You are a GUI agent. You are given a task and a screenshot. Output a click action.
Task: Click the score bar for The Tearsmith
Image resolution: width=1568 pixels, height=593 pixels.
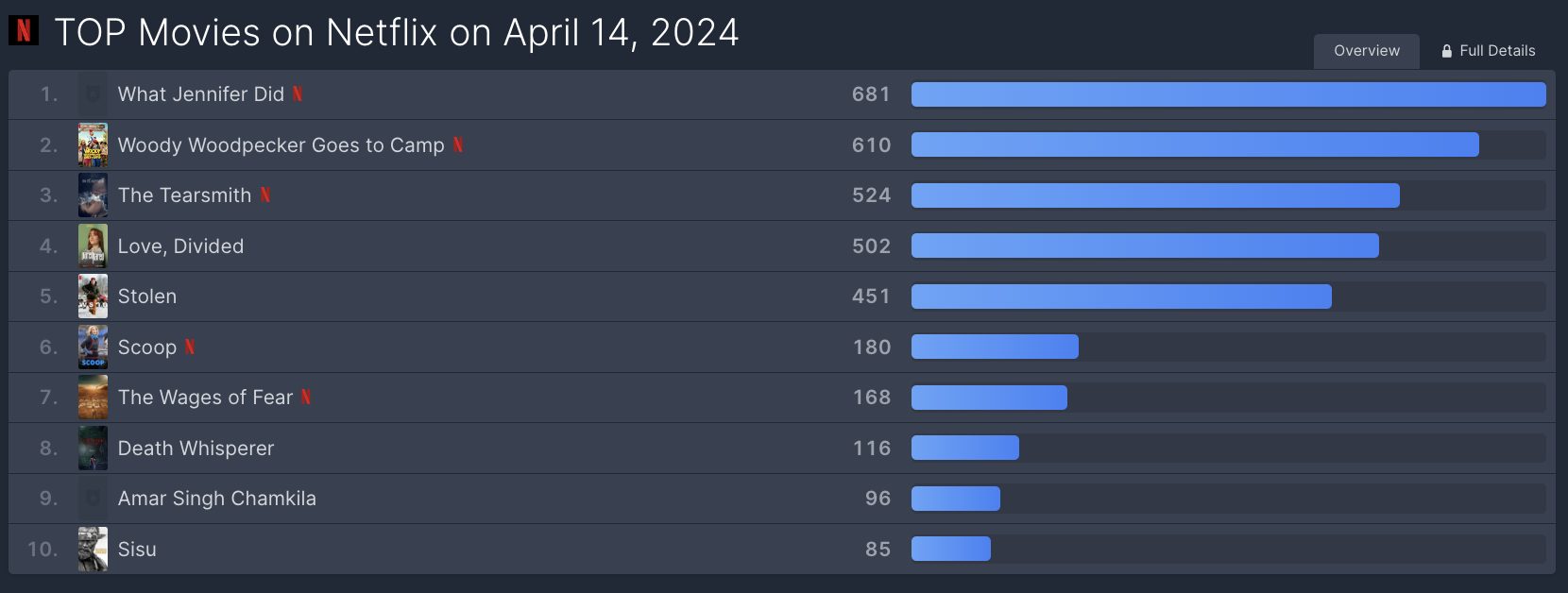[x=1155, y=195]
